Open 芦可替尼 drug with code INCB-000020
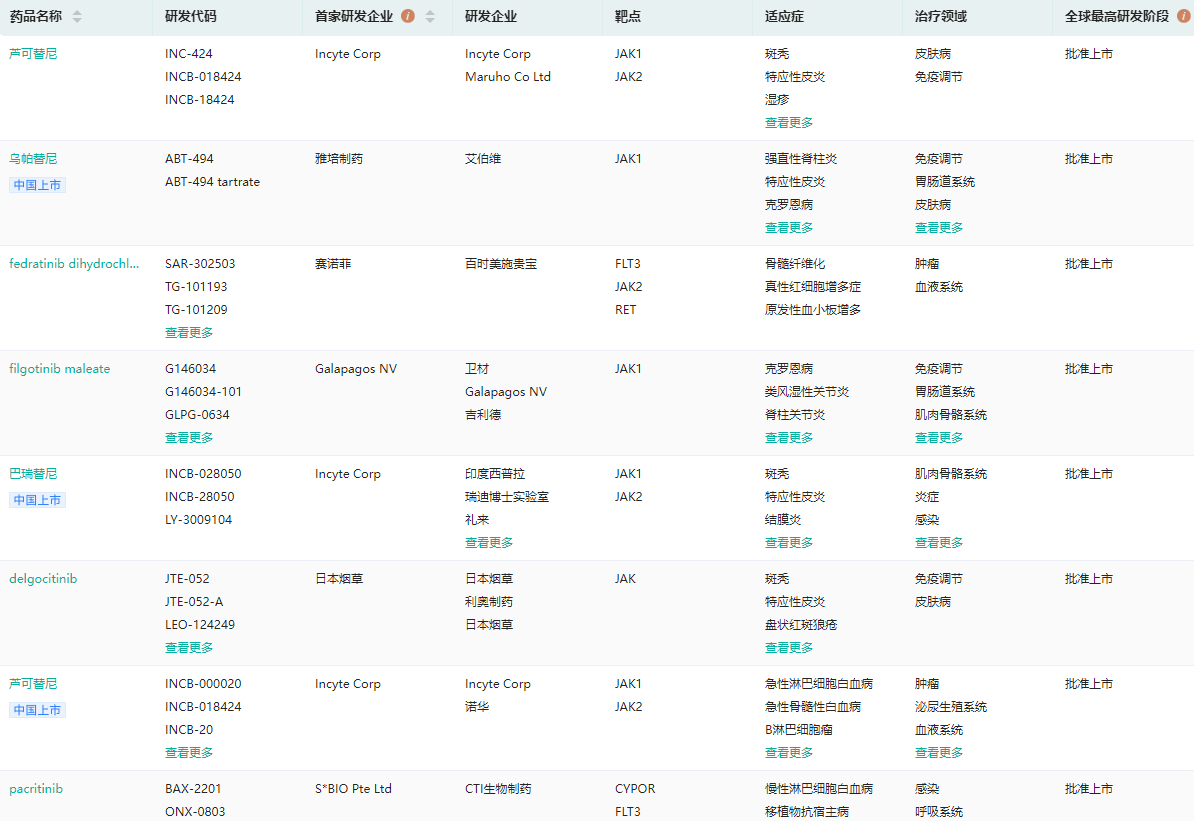 click(x=33, y=684)
